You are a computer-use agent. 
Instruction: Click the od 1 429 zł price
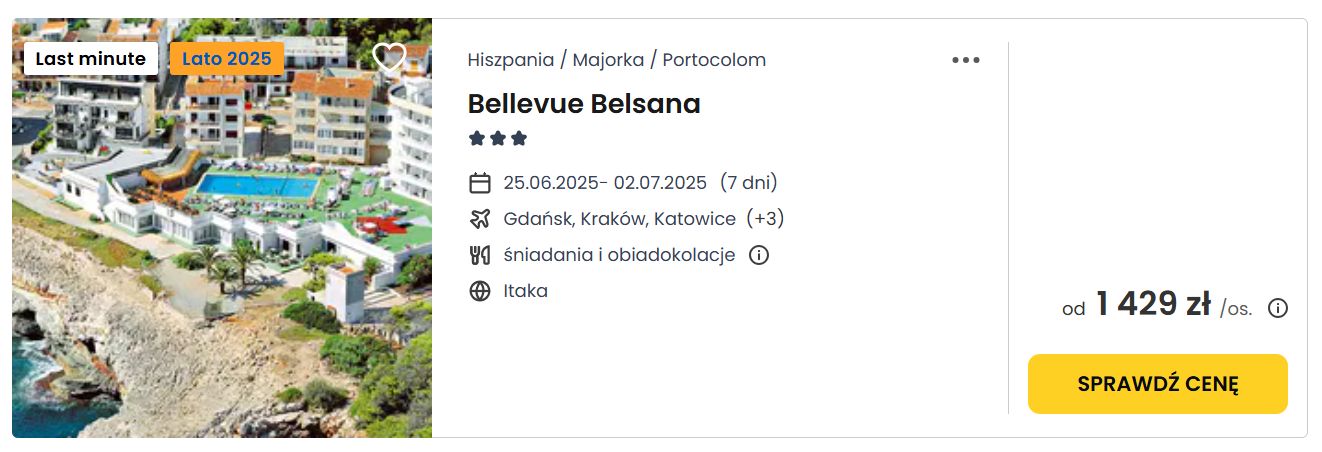coord(1157,305)
